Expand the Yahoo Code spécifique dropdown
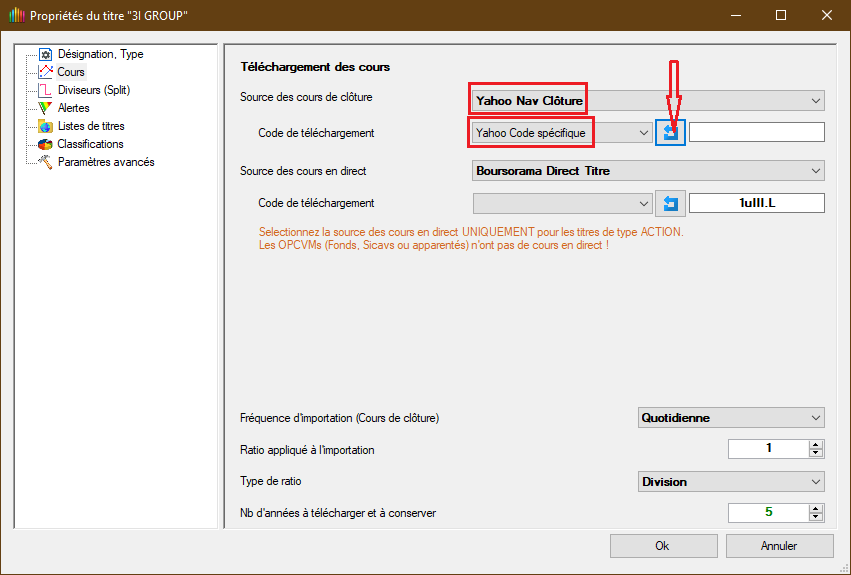 click(x=643, y=132)
